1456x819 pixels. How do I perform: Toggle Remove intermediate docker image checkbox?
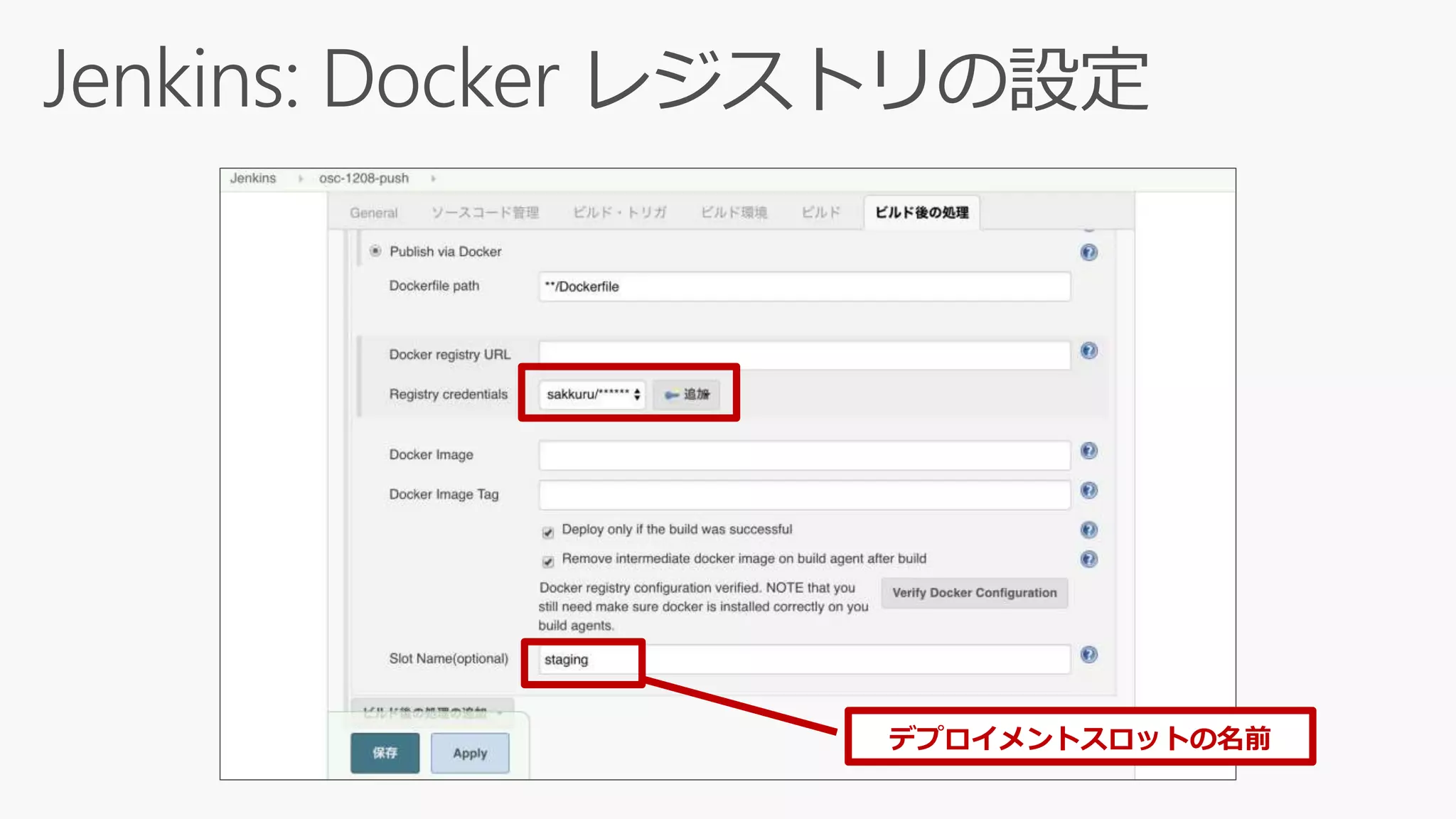547,562
